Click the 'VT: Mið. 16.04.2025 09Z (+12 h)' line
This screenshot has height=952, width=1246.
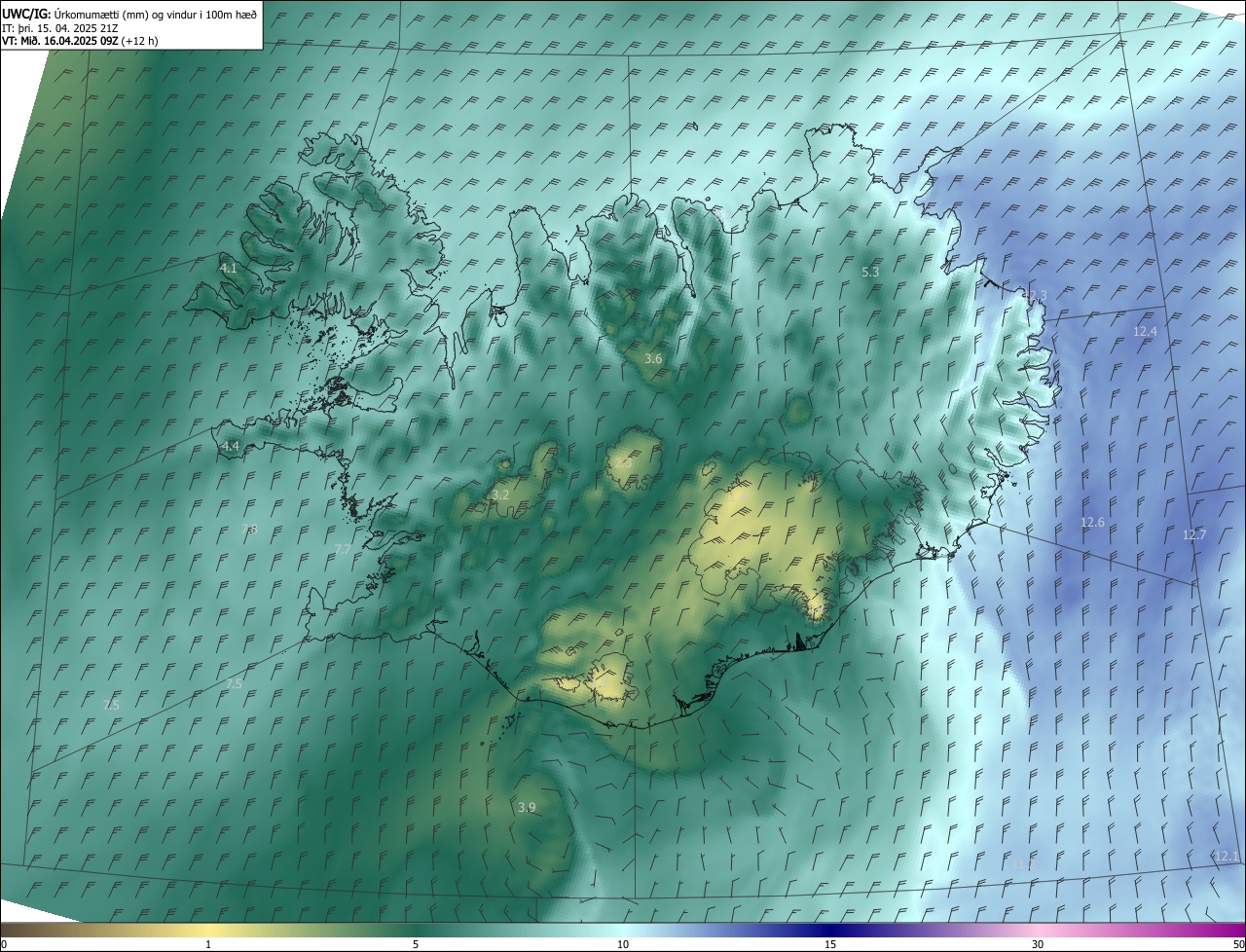point(81,42)
